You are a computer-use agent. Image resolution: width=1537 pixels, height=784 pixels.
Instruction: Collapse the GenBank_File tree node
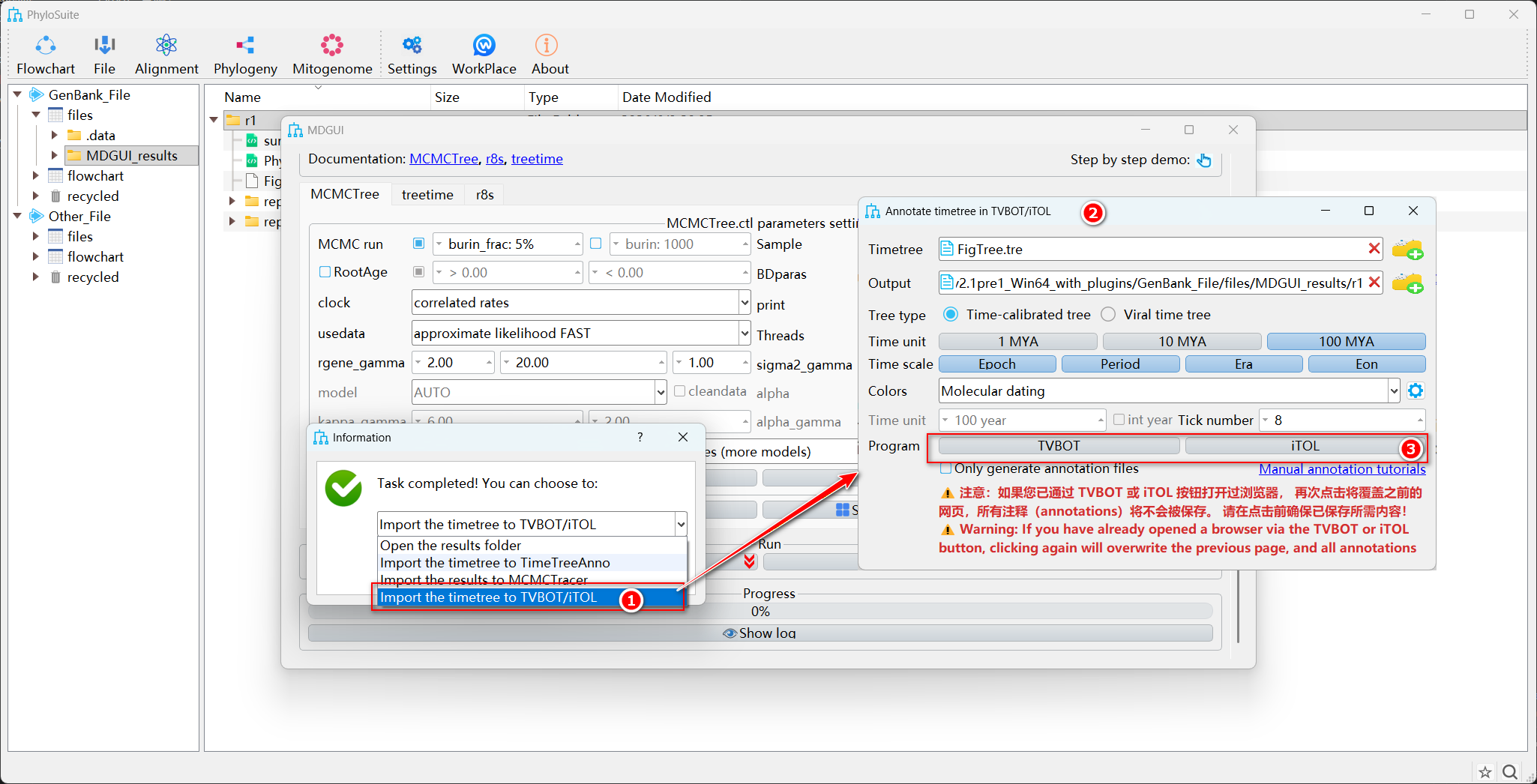tap(17, 94)
